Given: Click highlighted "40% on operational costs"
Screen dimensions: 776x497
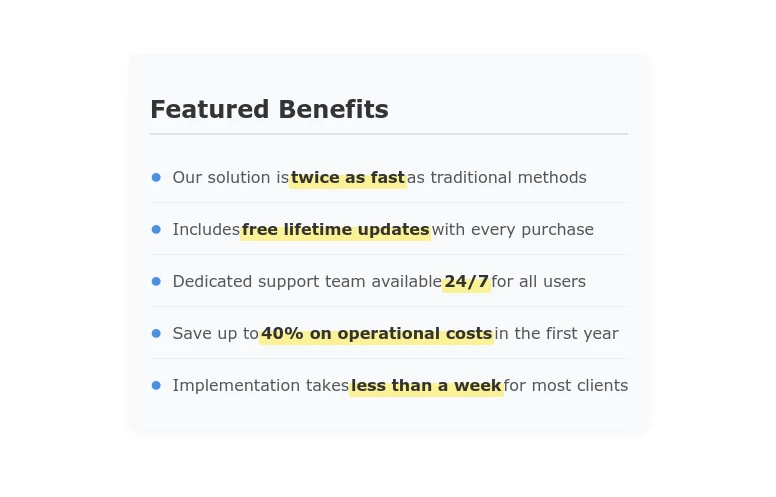Looking at the screenshot, I should 376,334.
